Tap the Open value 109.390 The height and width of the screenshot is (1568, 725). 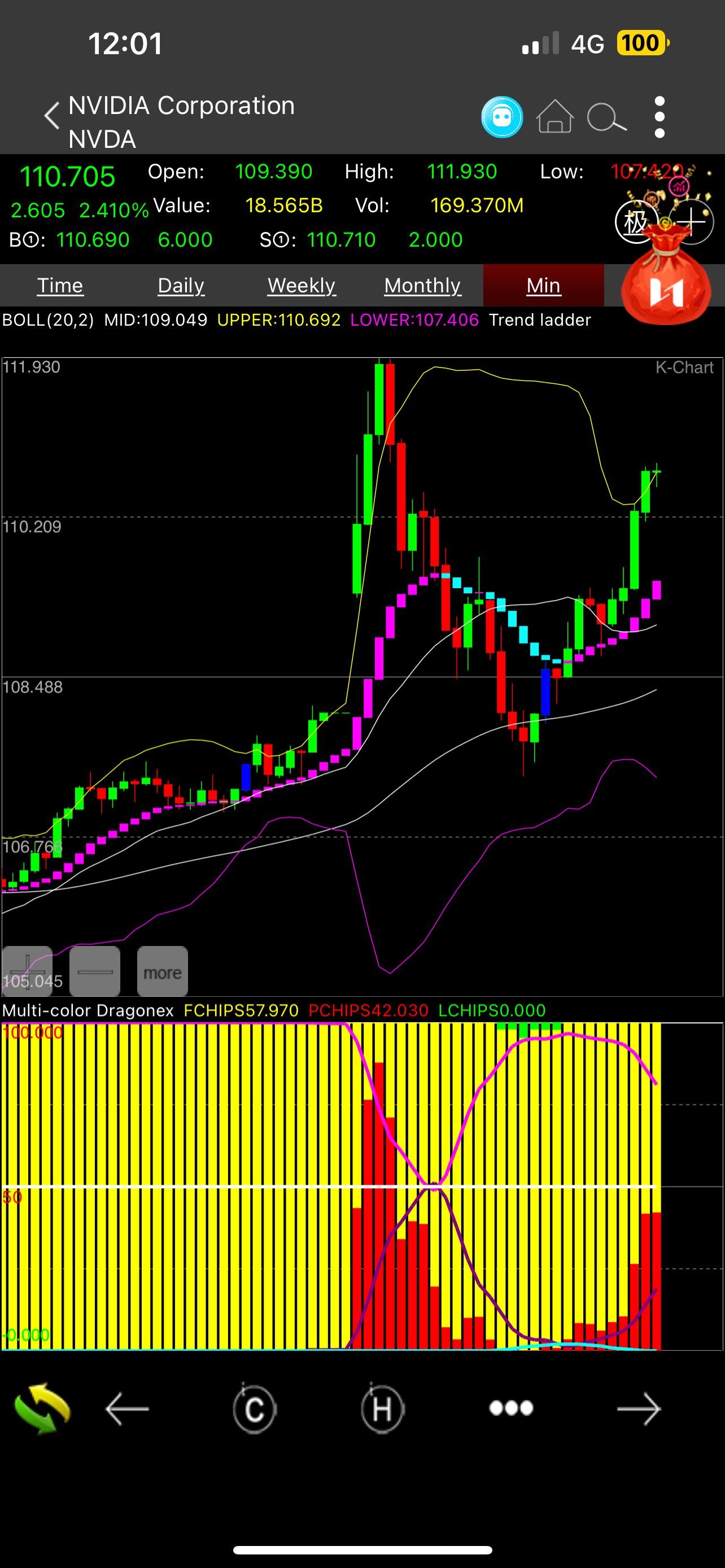pyautogui.click(x=274, y=172)
